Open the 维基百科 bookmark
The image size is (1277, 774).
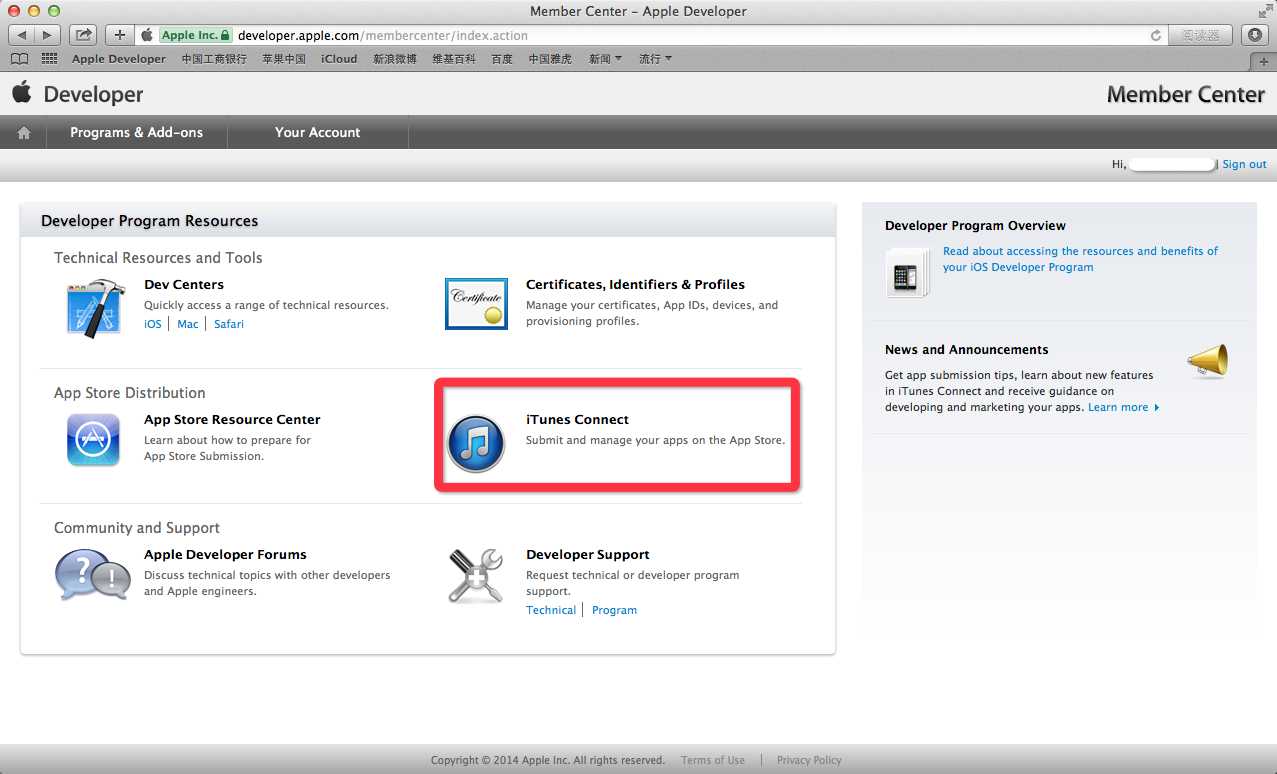454,59
